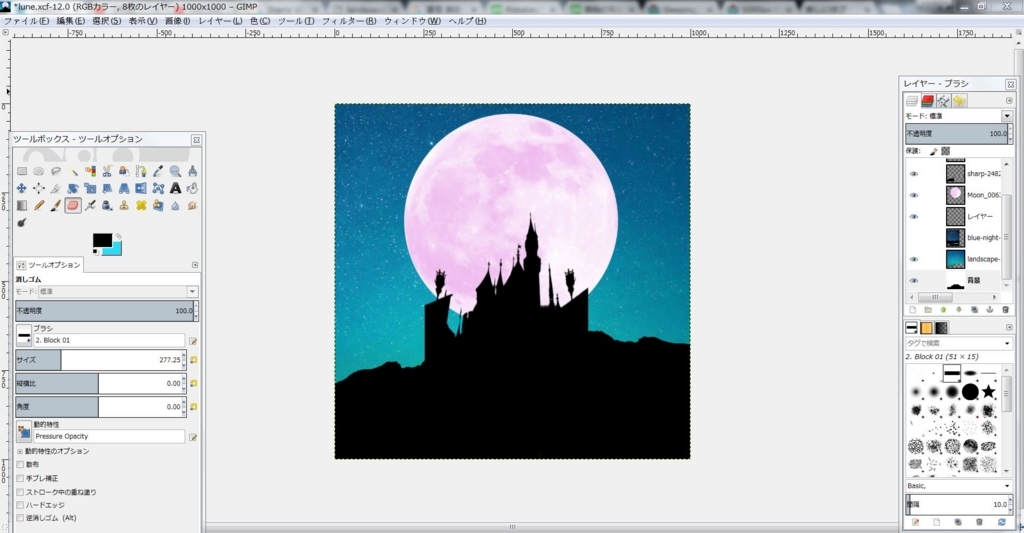Adjust the サイズ brush size slider
This screenshot has width=1024, height=533.
[99, 360]
